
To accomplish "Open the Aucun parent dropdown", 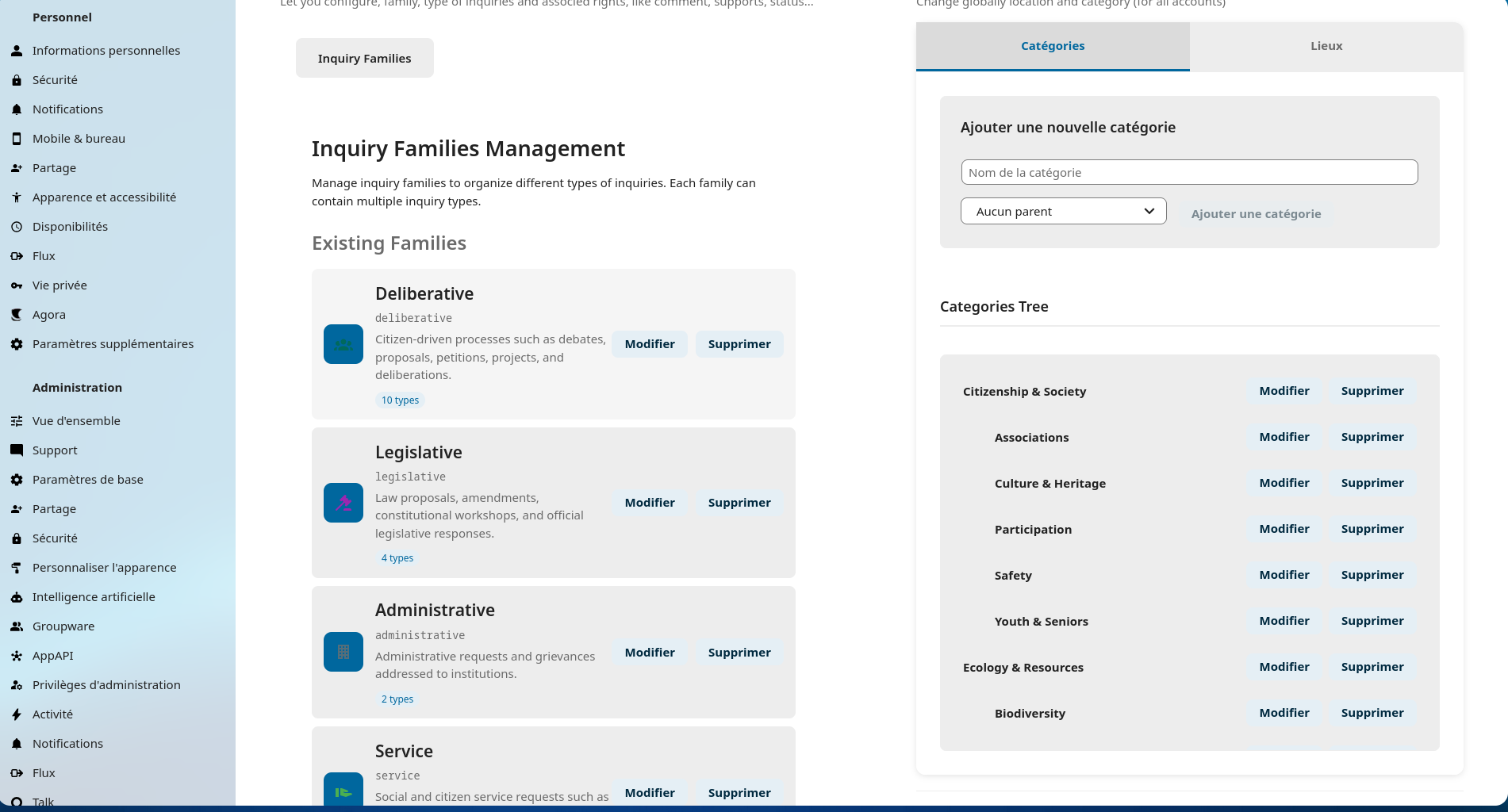I will coord(1063,211).
